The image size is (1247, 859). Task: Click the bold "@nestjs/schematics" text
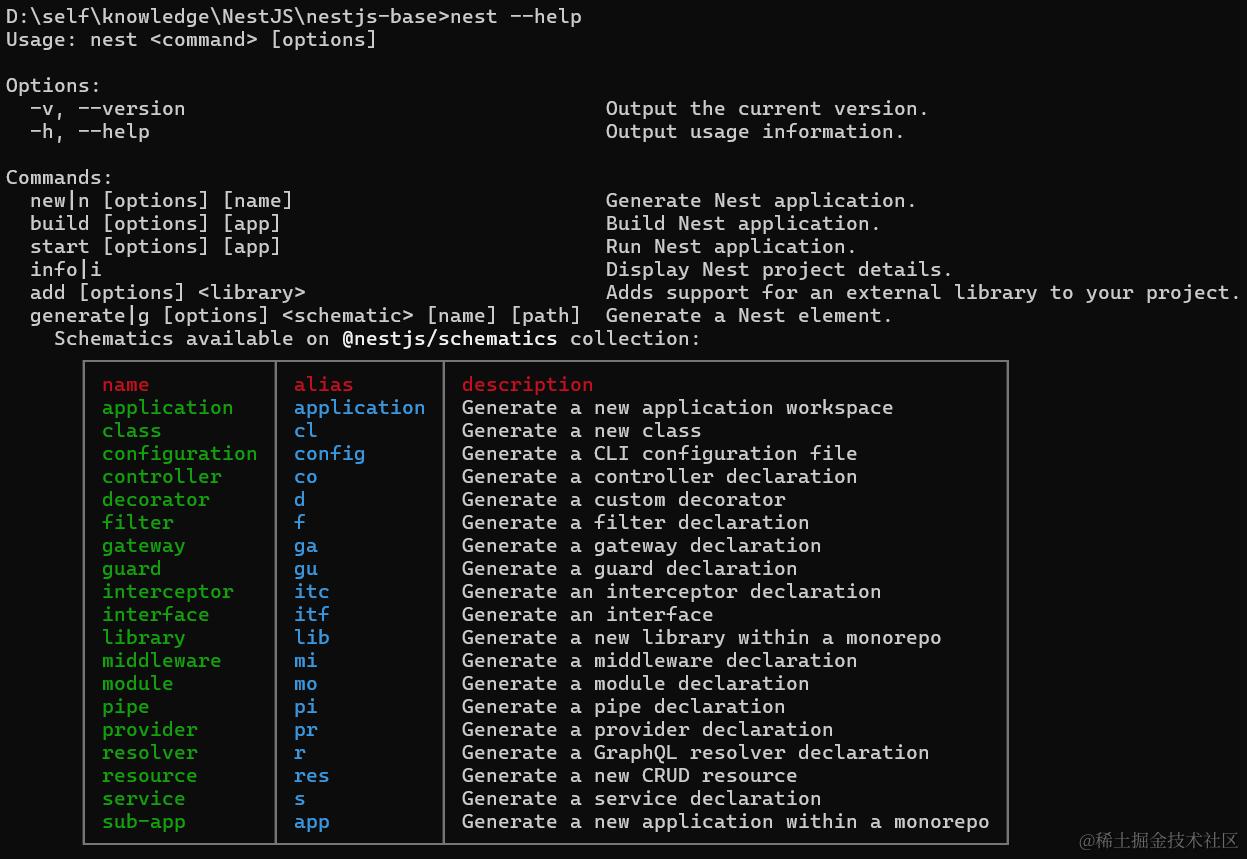449,338
